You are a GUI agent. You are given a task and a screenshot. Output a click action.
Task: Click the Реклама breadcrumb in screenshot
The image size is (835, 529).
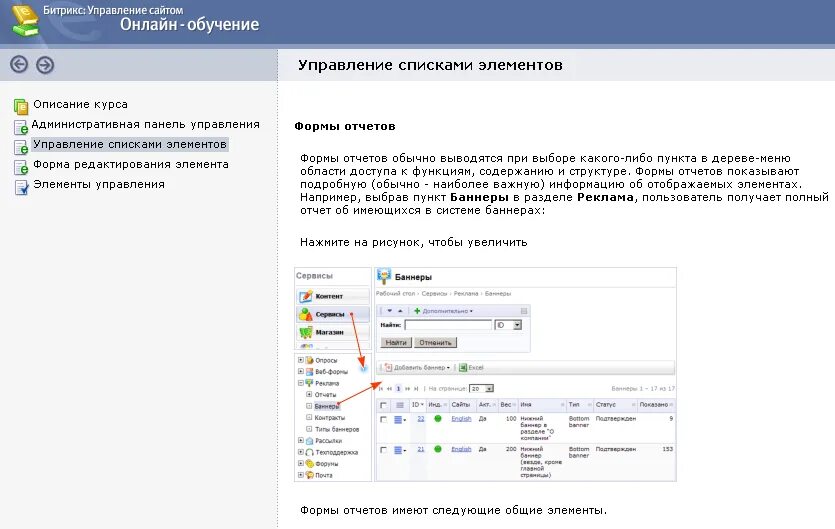[x=466, y=294]
